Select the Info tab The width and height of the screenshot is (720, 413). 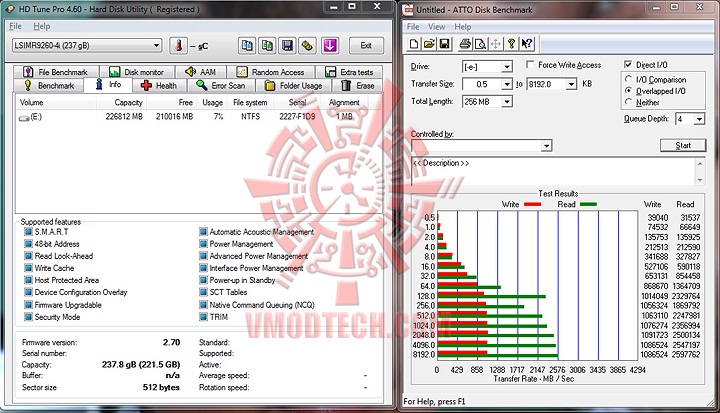click(108, 85)
